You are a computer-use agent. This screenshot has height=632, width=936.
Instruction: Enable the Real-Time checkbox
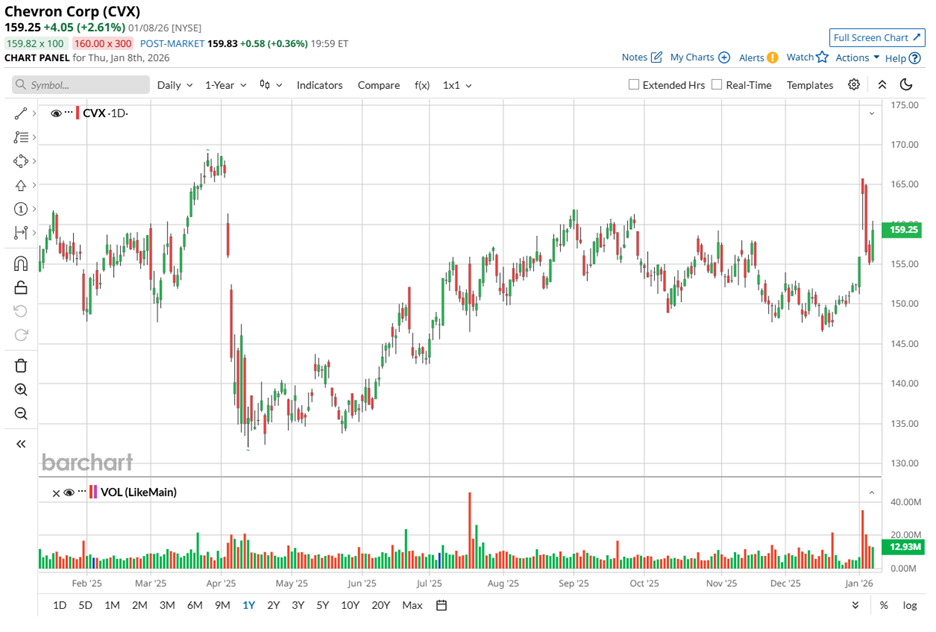717,85
